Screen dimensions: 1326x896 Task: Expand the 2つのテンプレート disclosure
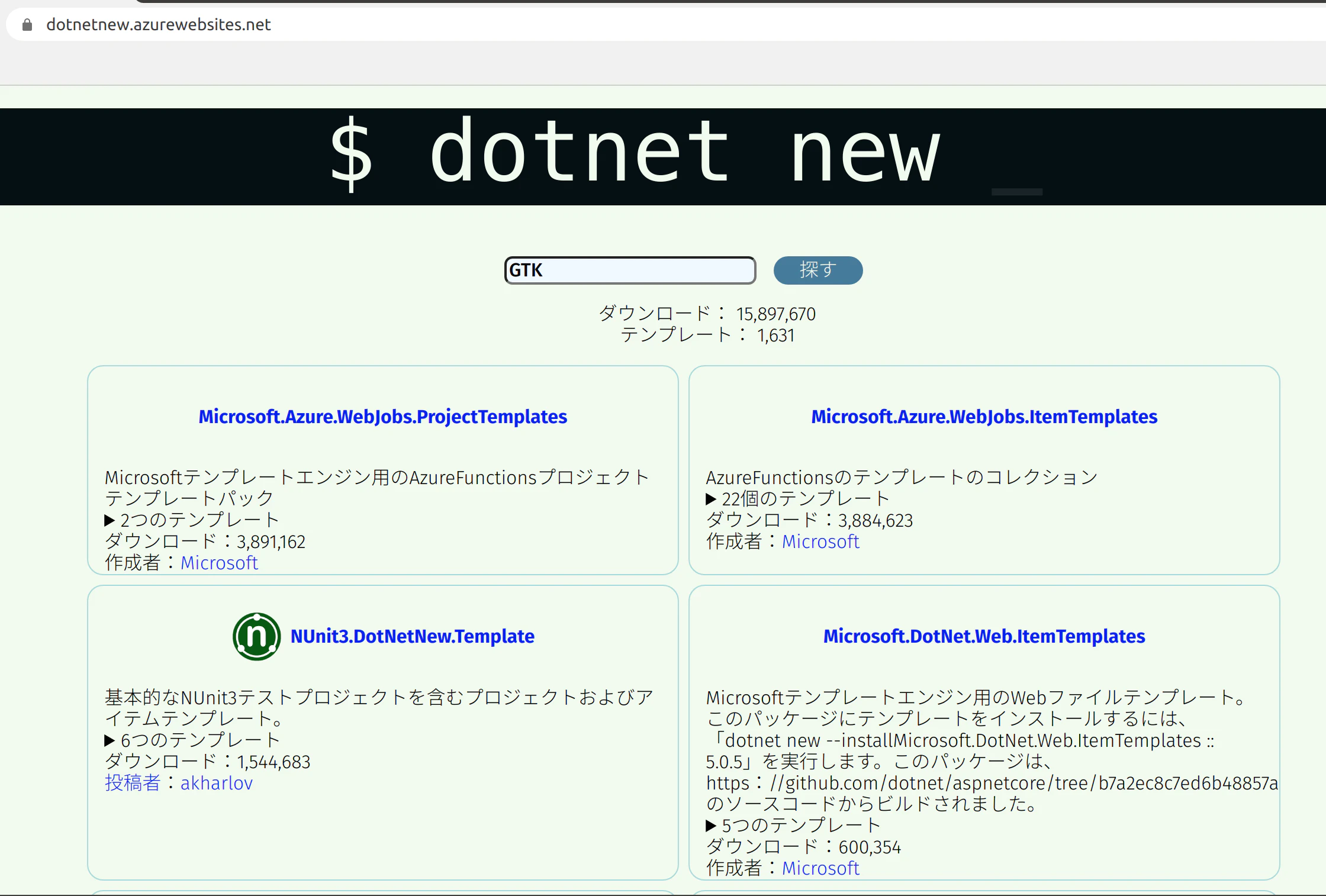point(191,520)
